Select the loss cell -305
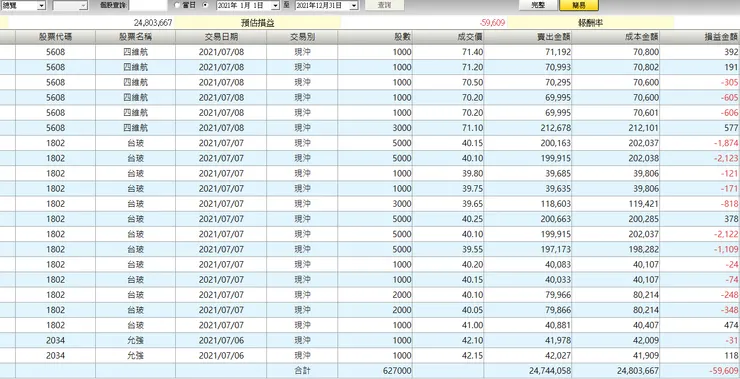740x379 pixels. pyautogui.click(x=700, y=82)
